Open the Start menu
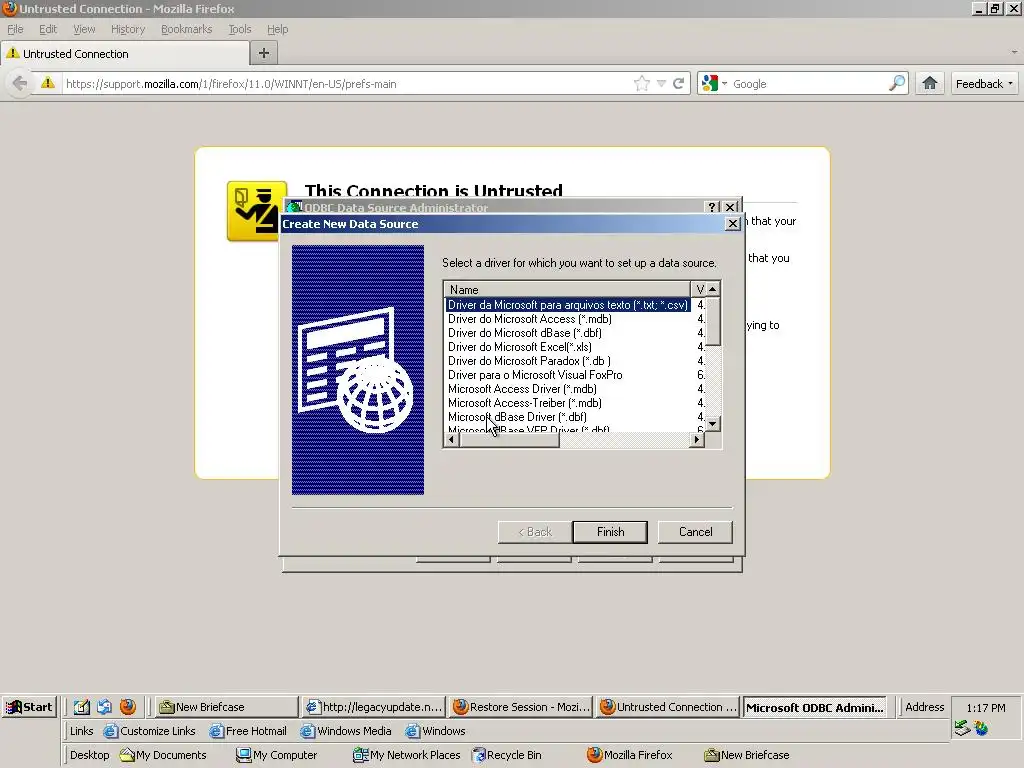 (x=29, y=707)
